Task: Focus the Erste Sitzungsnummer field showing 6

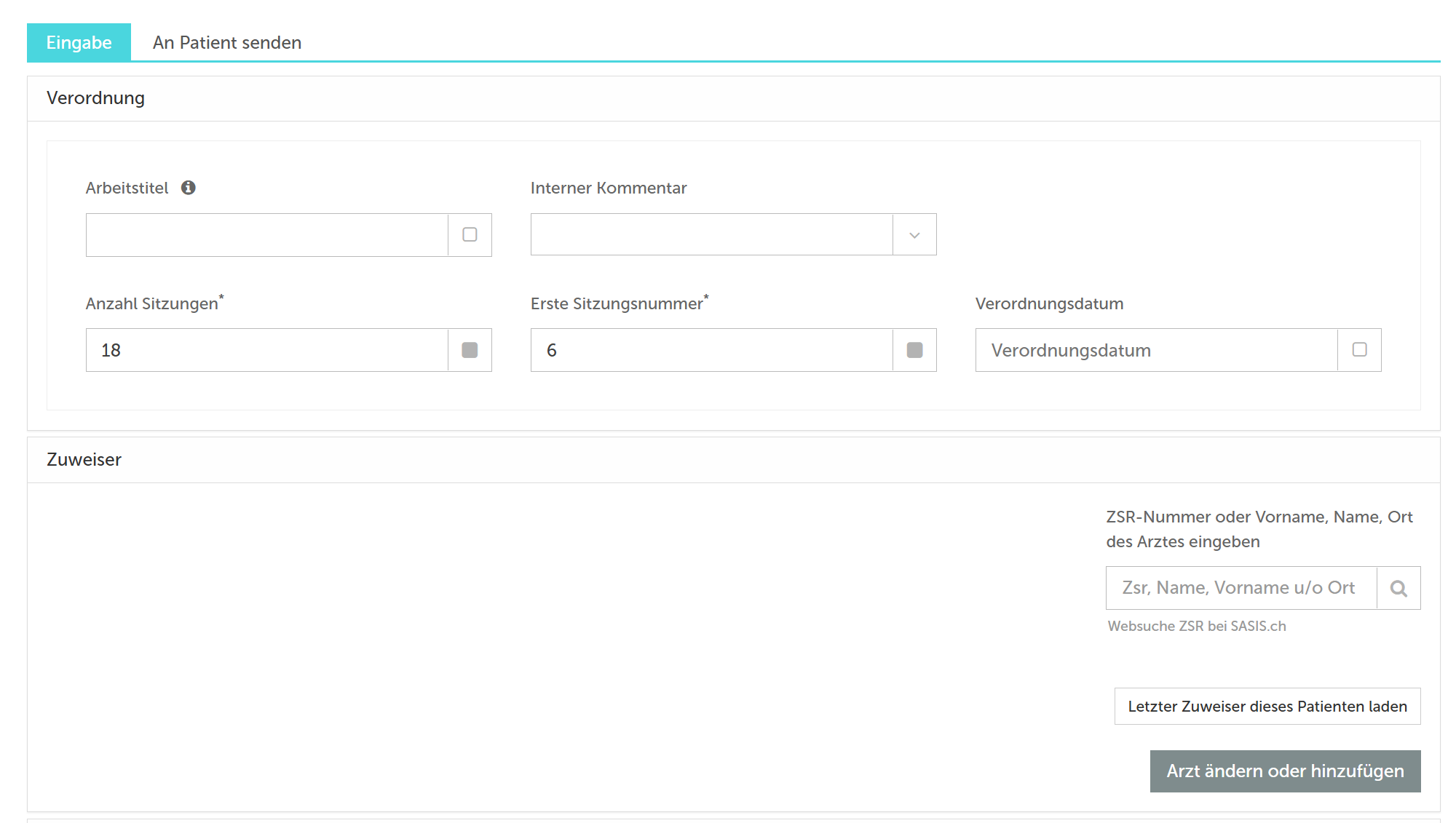Action: tap(711, 350)
